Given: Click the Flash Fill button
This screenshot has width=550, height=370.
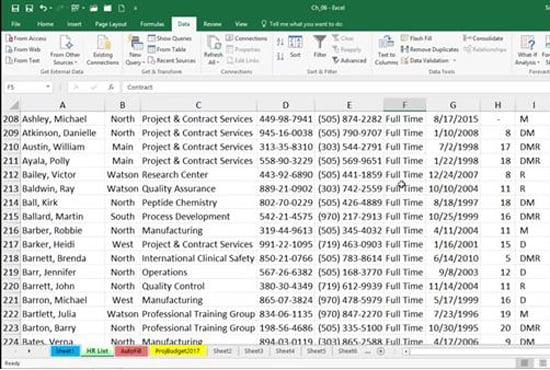Looking at the screenshot, I should click(x=416, y=38).
